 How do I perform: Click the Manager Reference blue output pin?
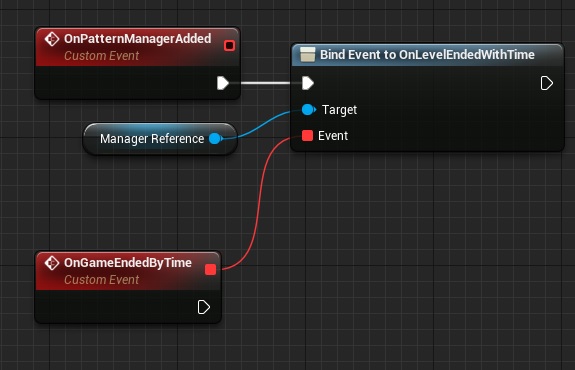point(216,139)
